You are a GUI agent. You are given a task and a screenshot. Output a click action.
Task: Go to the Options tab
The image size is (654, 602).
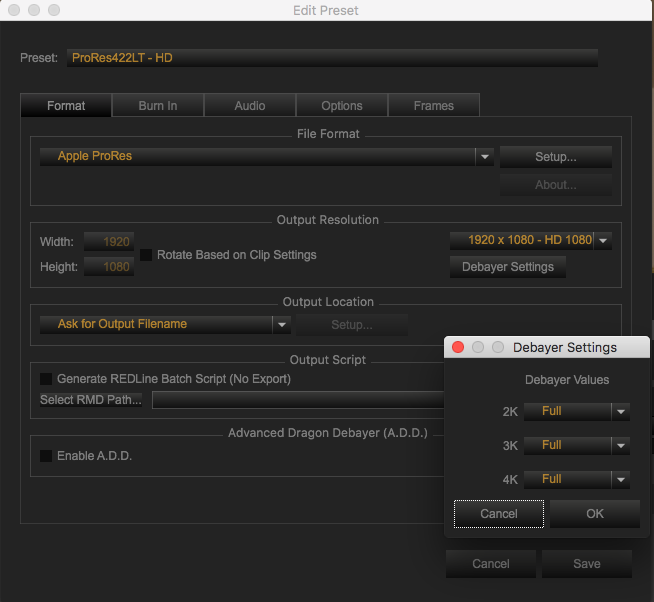(342, 106)
